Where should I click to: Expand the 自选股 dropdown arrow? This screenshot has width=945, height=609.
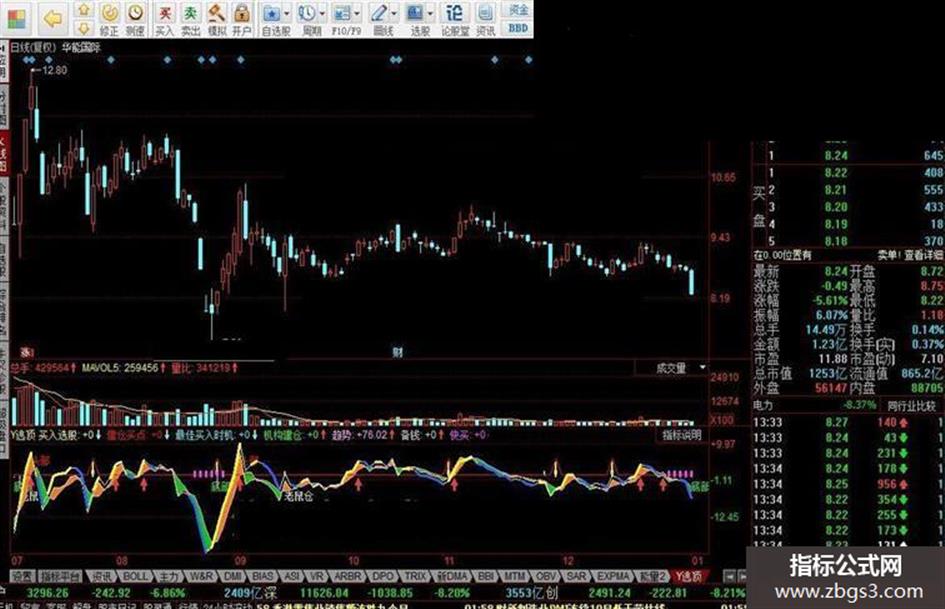tap(286, 13)
